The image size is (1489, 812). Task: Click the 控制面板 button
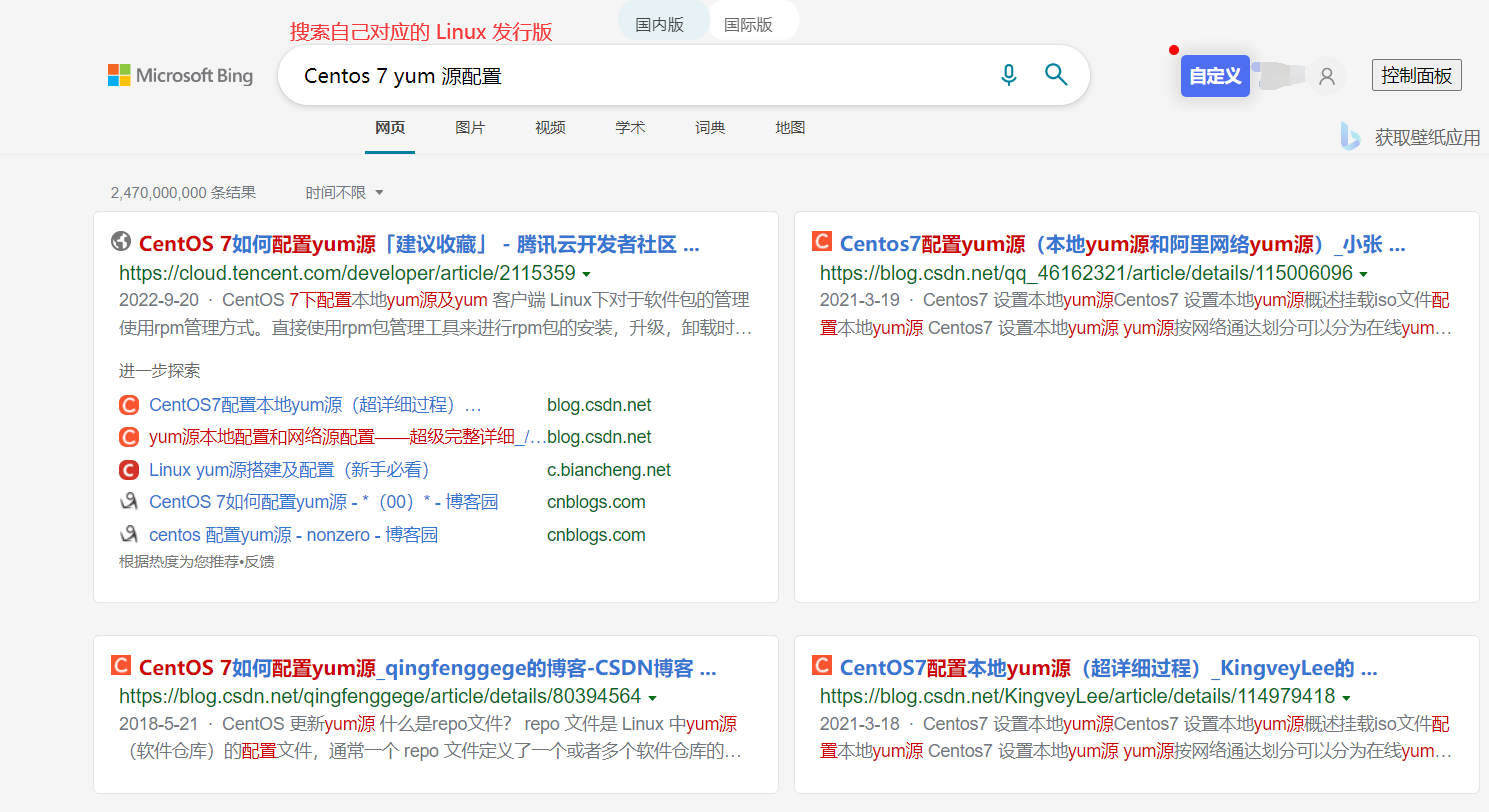pos(1417,75)
